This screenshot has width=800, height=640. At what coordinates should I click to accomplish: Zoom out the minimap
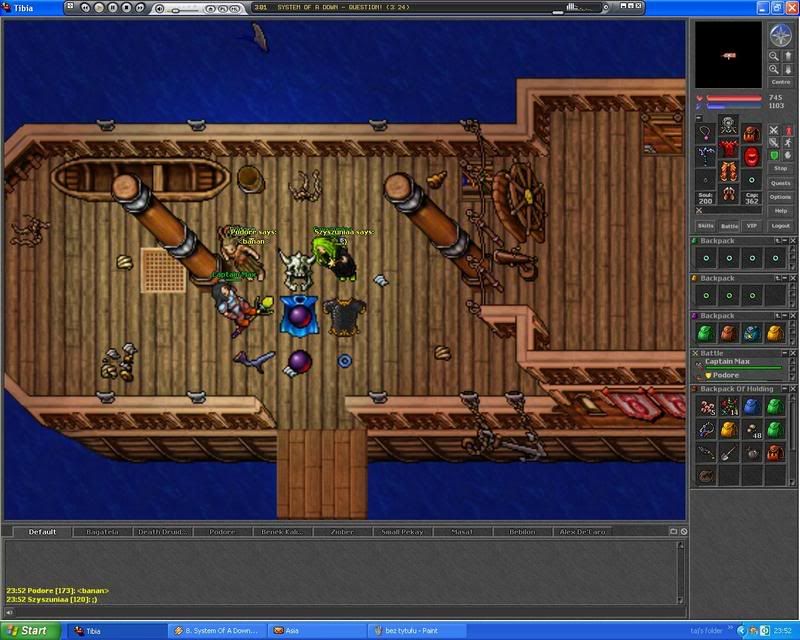774,56
